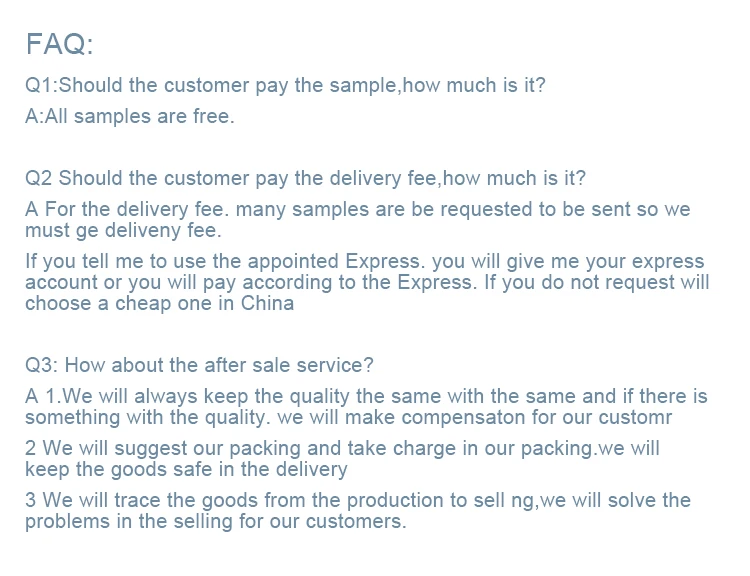The width and height of the screenshot is (750, 576).
Task: Click the line 'choose a cheap one in China'
Action: 159,304
